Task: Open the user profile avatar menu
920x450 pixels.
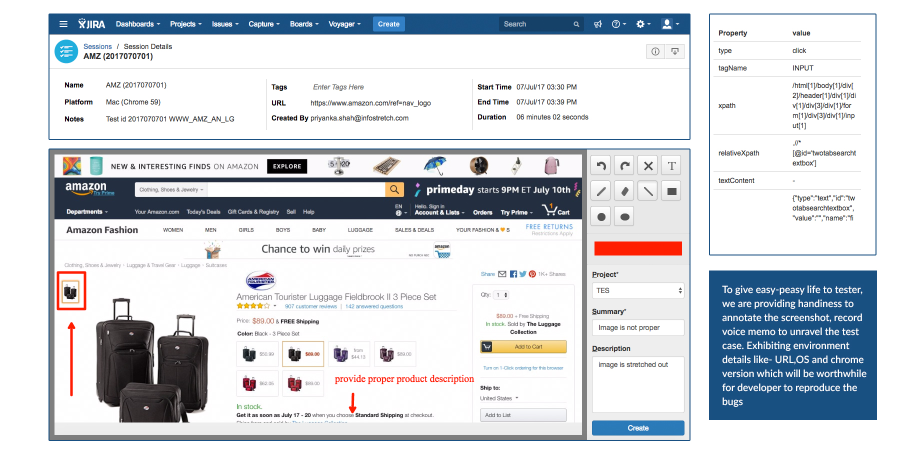Action: tap(669, 24)
